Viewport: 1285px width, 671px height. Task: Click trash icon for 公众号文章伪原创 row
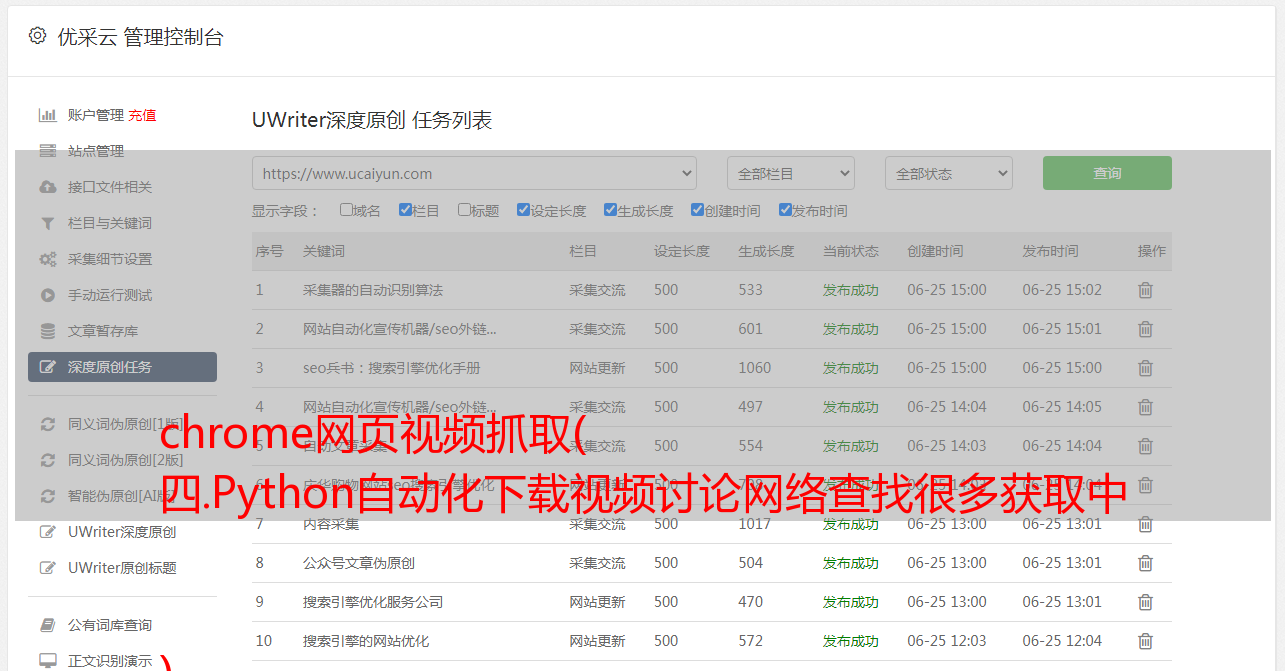1145,563
